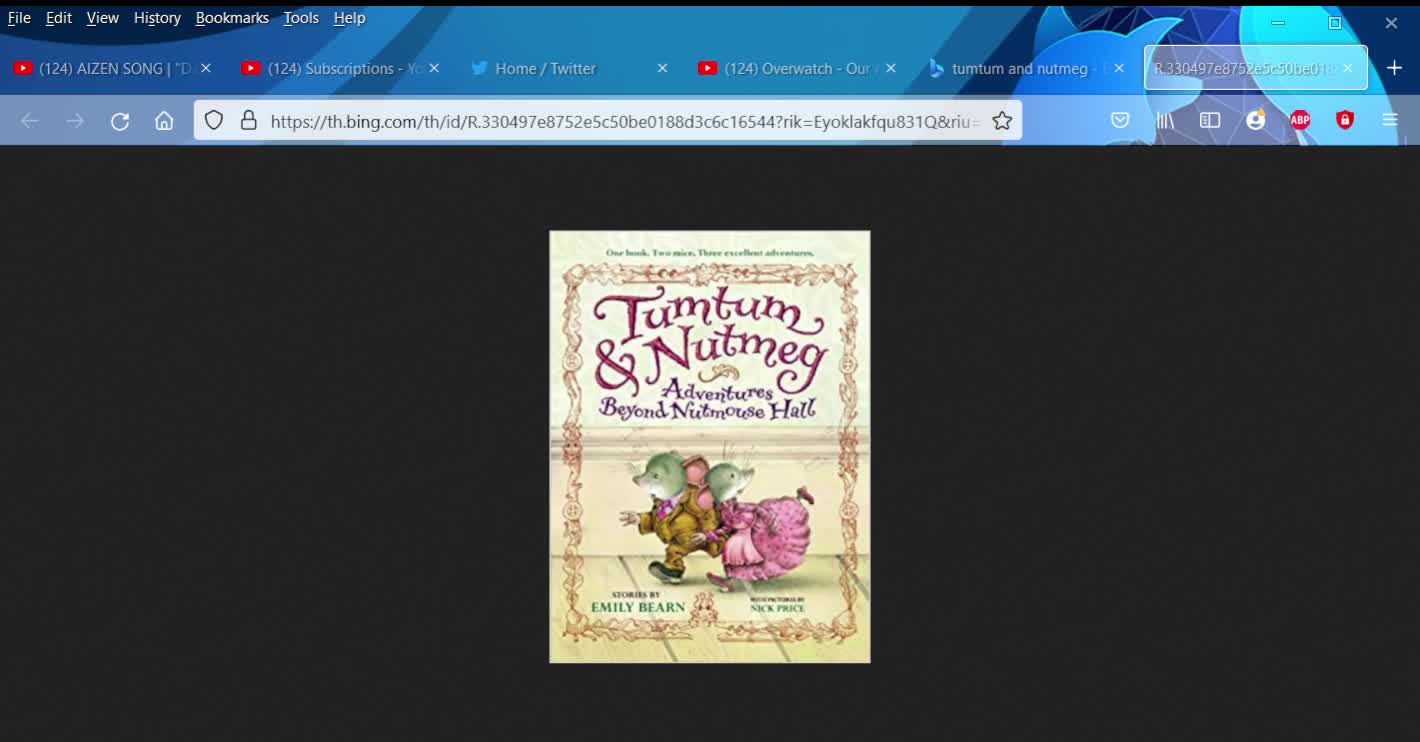Maximize the Firefox window
The width and height of the screenshot is (1420, 742).
(1334, 22)
